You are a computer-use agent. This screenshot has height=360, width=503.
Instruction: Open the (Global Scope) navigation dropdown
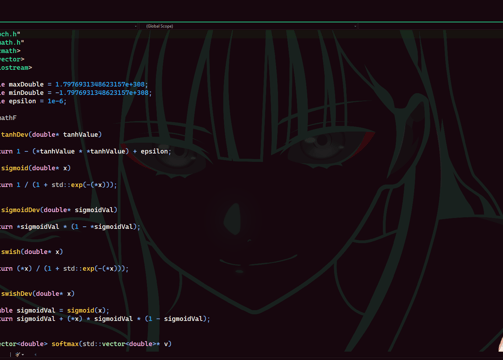250,26
